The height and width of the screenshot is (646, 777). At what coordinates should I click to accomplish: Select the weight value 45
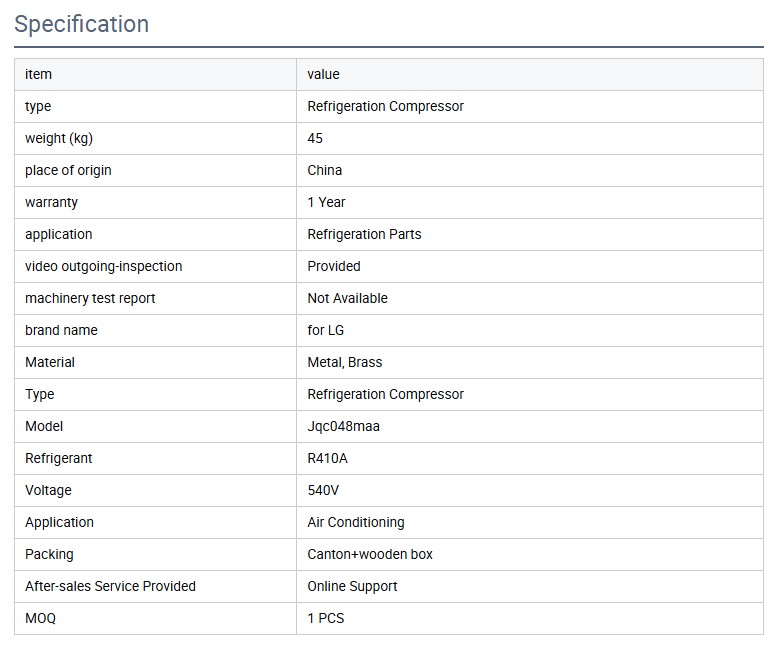pos(315,138)
